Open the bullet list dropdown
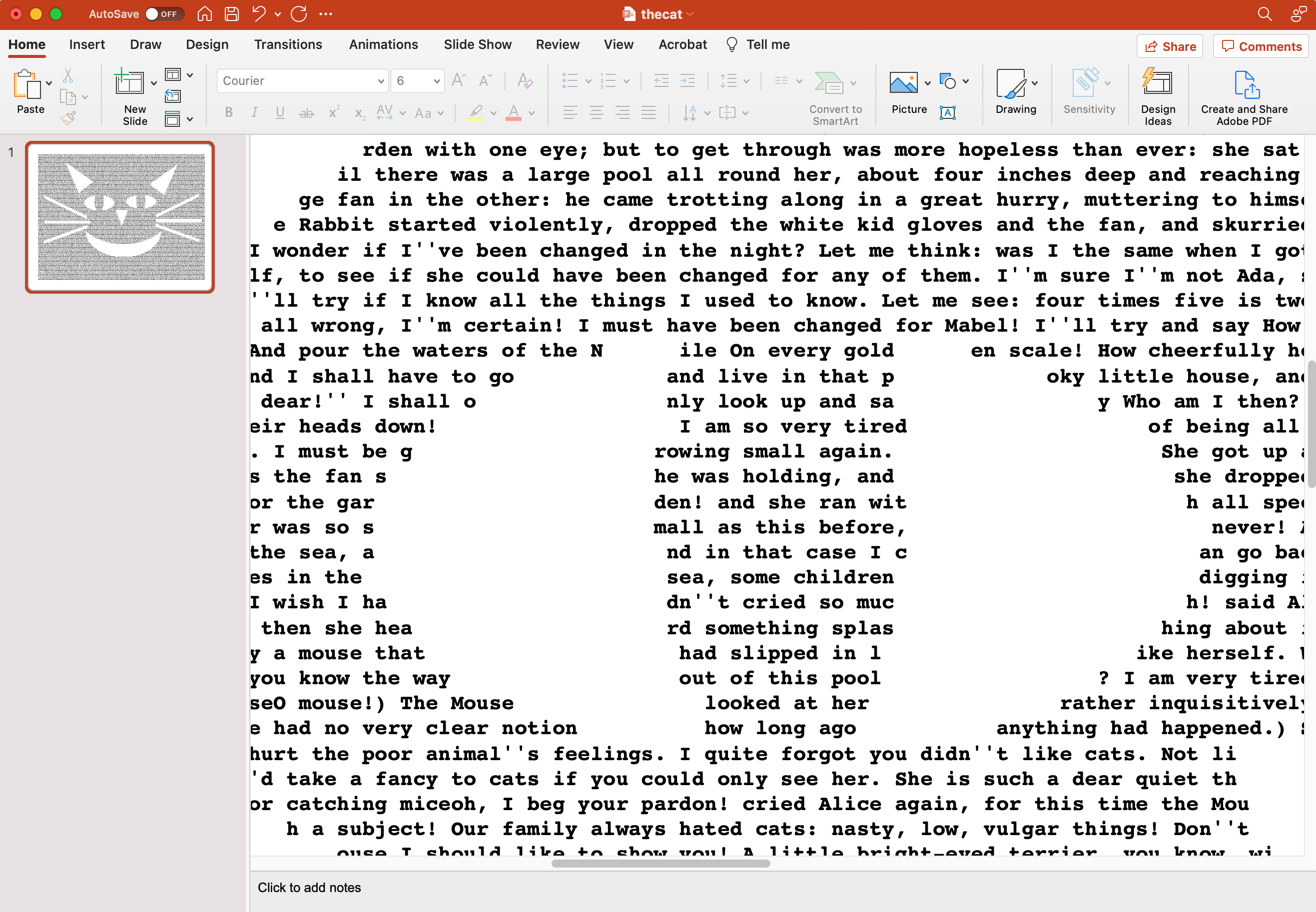The height and width of the screenshot is (912, 1316). click(588, 80)
